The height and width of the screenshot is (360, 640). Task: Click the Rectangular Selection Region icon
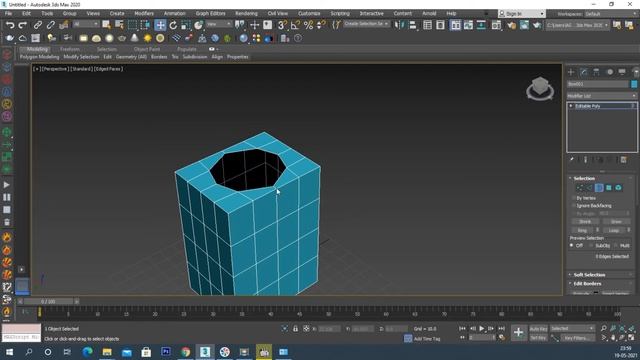[132, 25]
